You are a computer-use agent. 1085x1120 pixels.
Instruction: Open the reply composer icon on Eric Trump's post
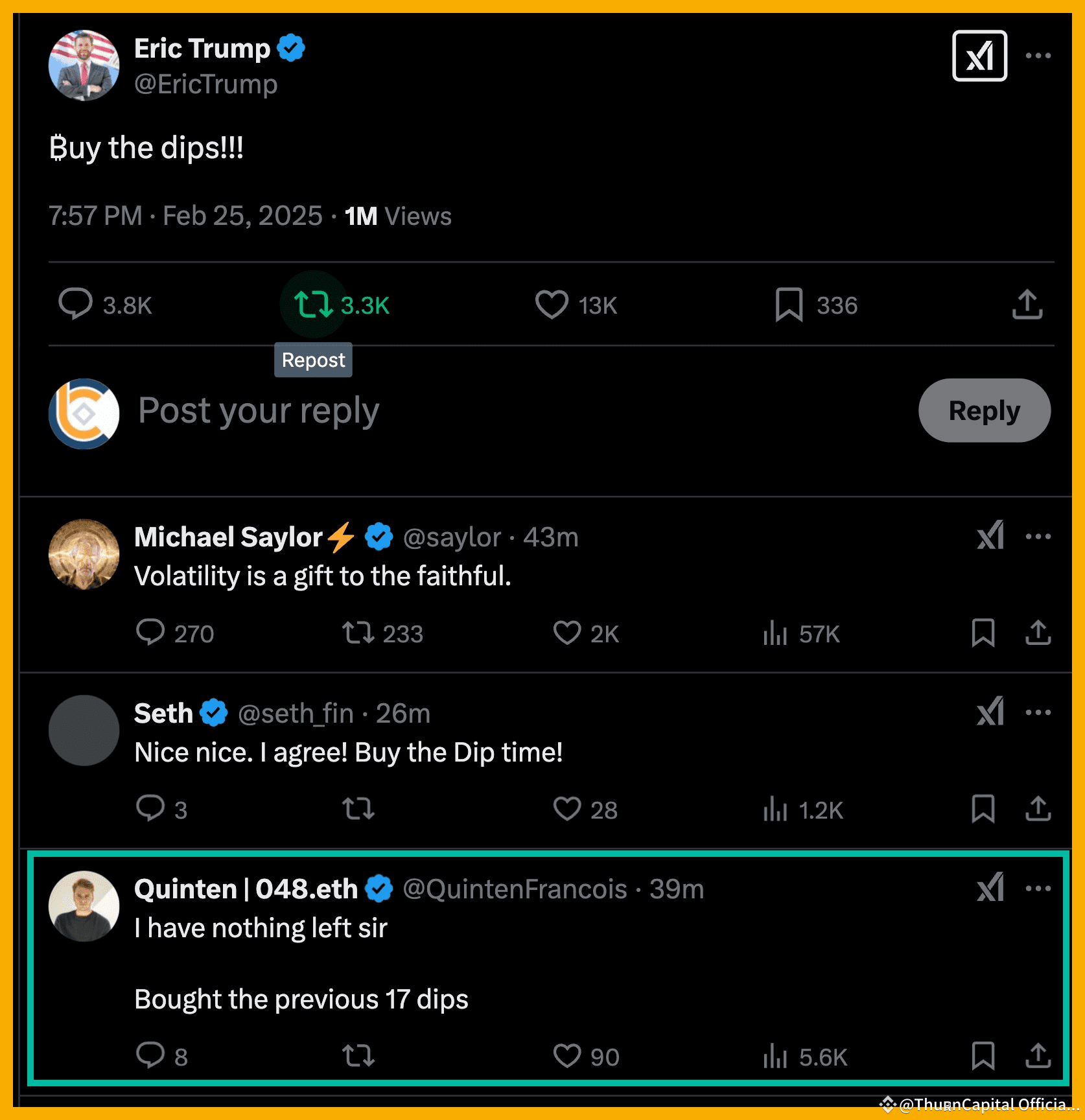[x=77, y=304]
